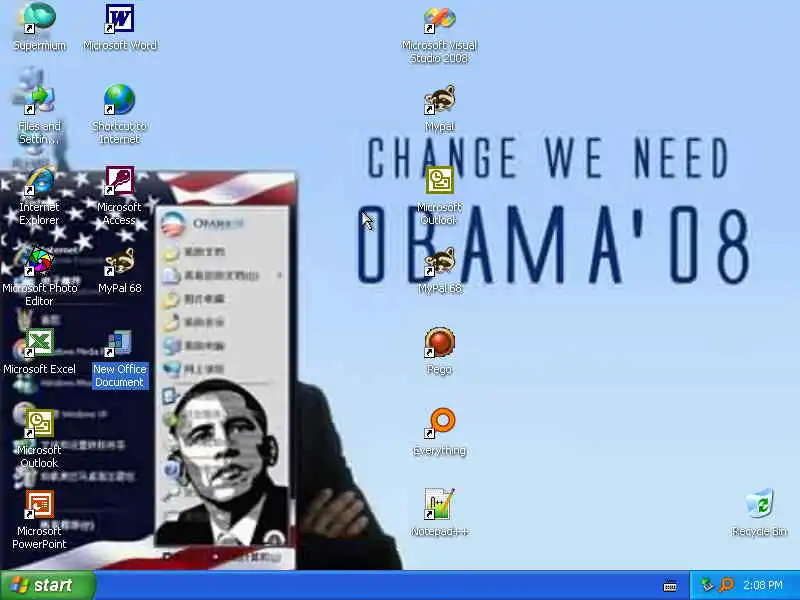Click the language bar keyboard icon in taskbar
The image size is (800, 600).
[670, 586]
